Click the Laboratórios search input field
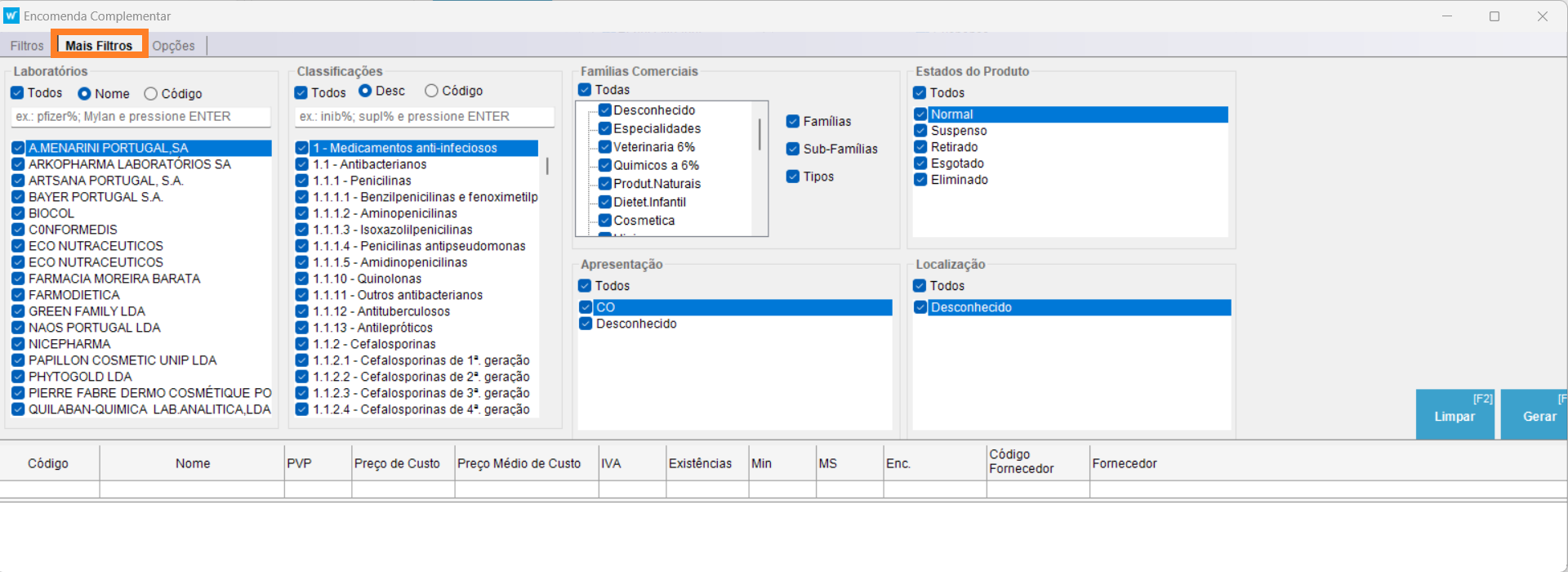The image size is (1568, 572). pos(140,117)
